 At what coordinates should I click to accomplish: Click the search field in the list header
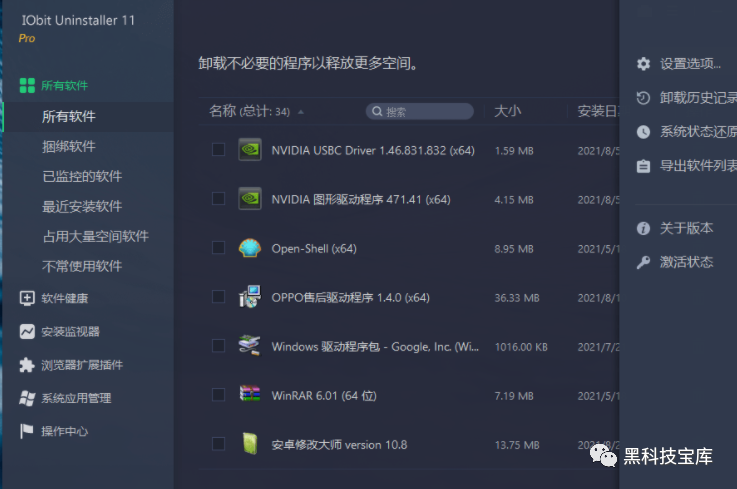tap(420, 111)
